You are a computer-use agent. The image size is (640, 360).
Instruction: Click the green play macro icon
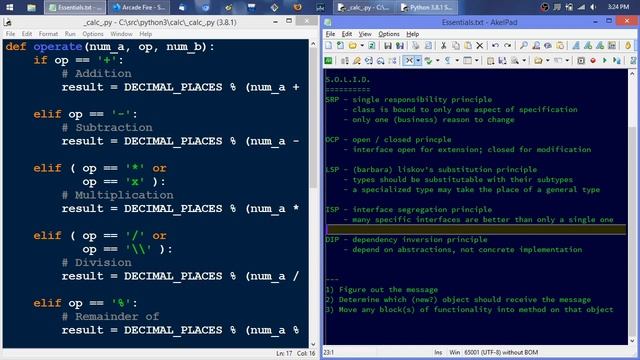click(x=604, y=60)
